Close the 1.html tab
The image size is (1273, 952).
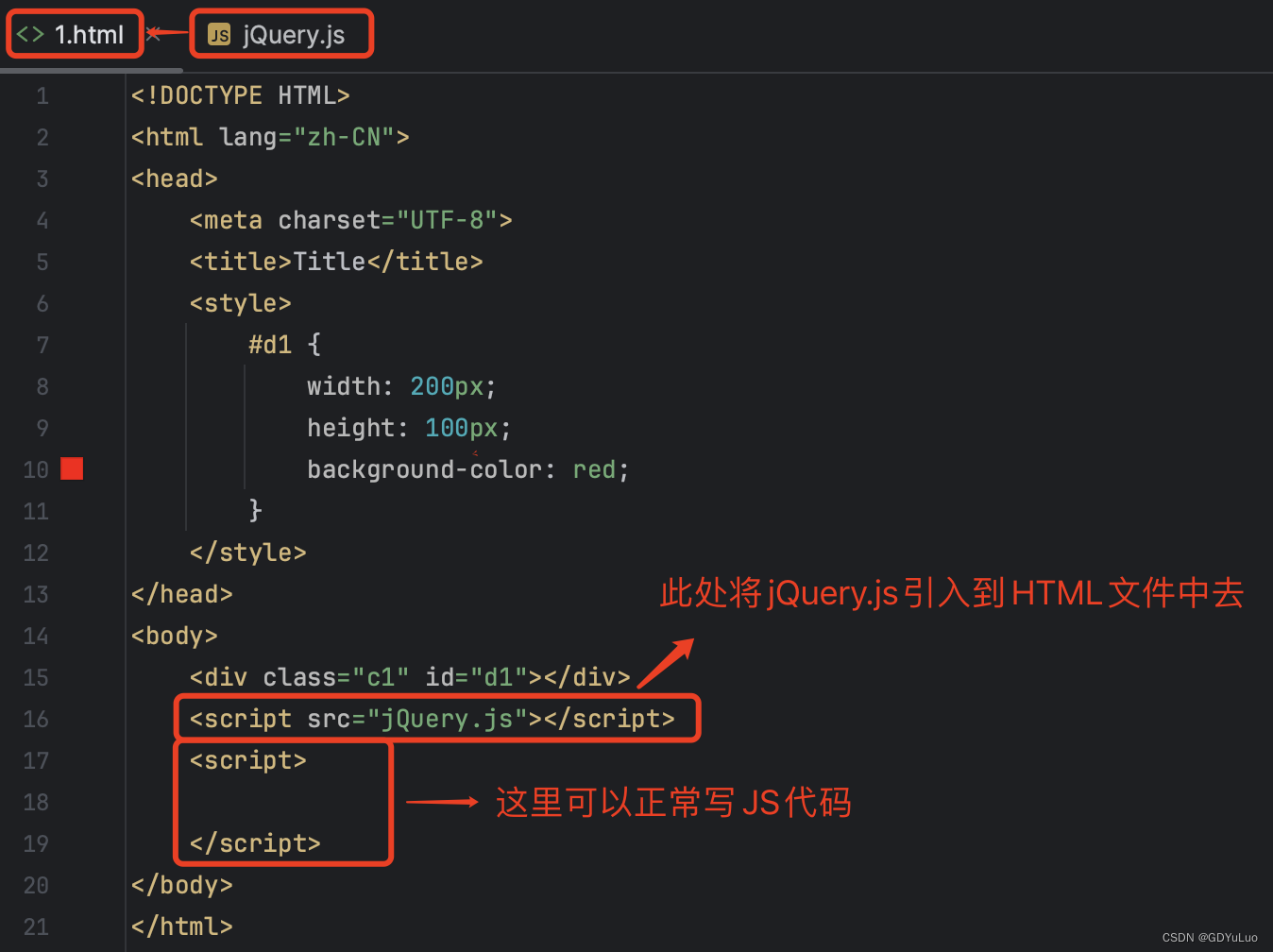[x=153, y=34]
